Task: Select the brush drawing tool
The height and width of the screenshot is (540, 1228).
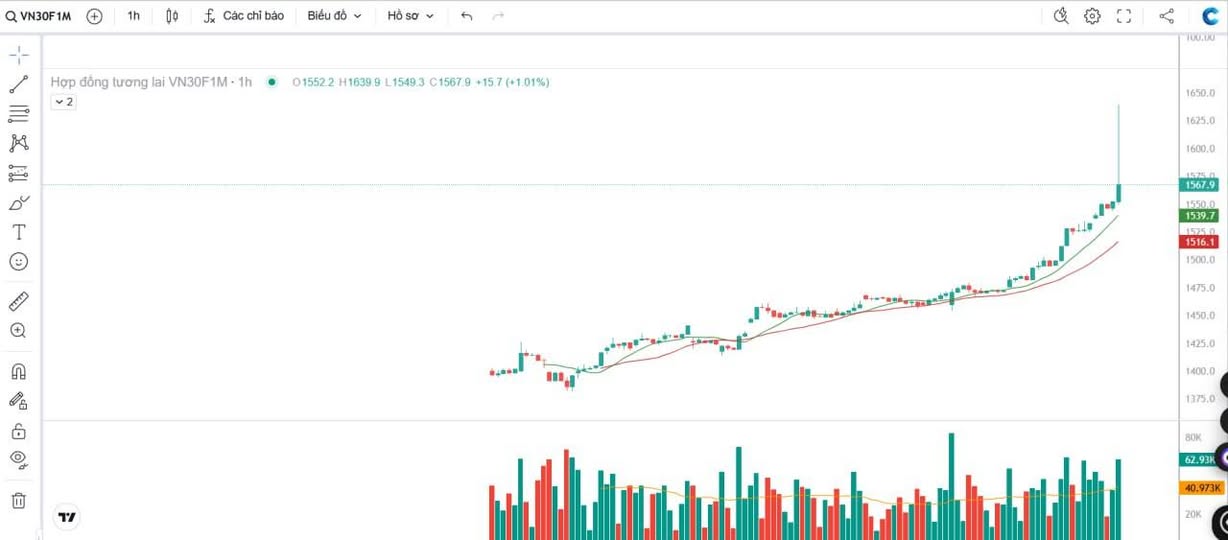Action: click(x=18, y=203)
